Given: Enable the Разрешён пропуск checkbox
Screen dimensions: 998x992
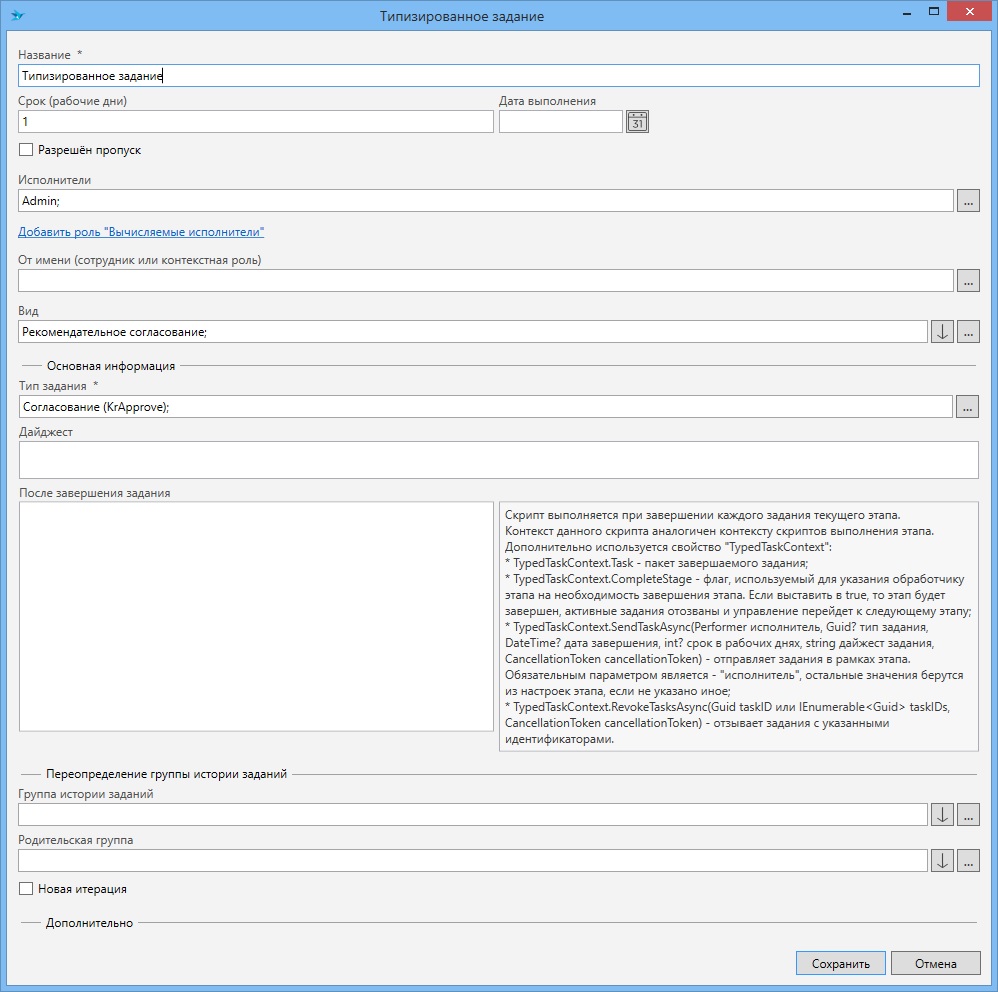Looking at the screenshot, I should (26, 150).
